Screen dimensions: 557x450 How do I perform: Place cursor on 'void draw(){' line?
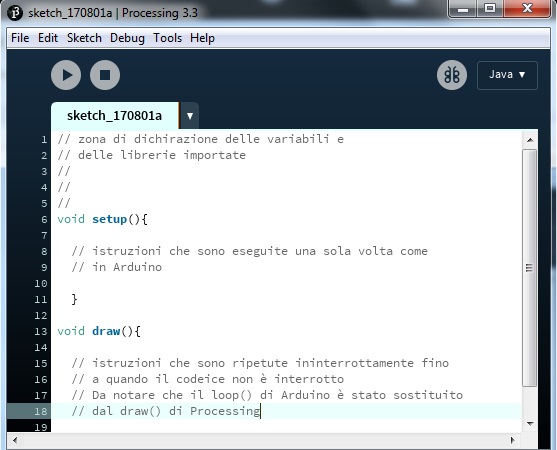click(x=99, y=331)
